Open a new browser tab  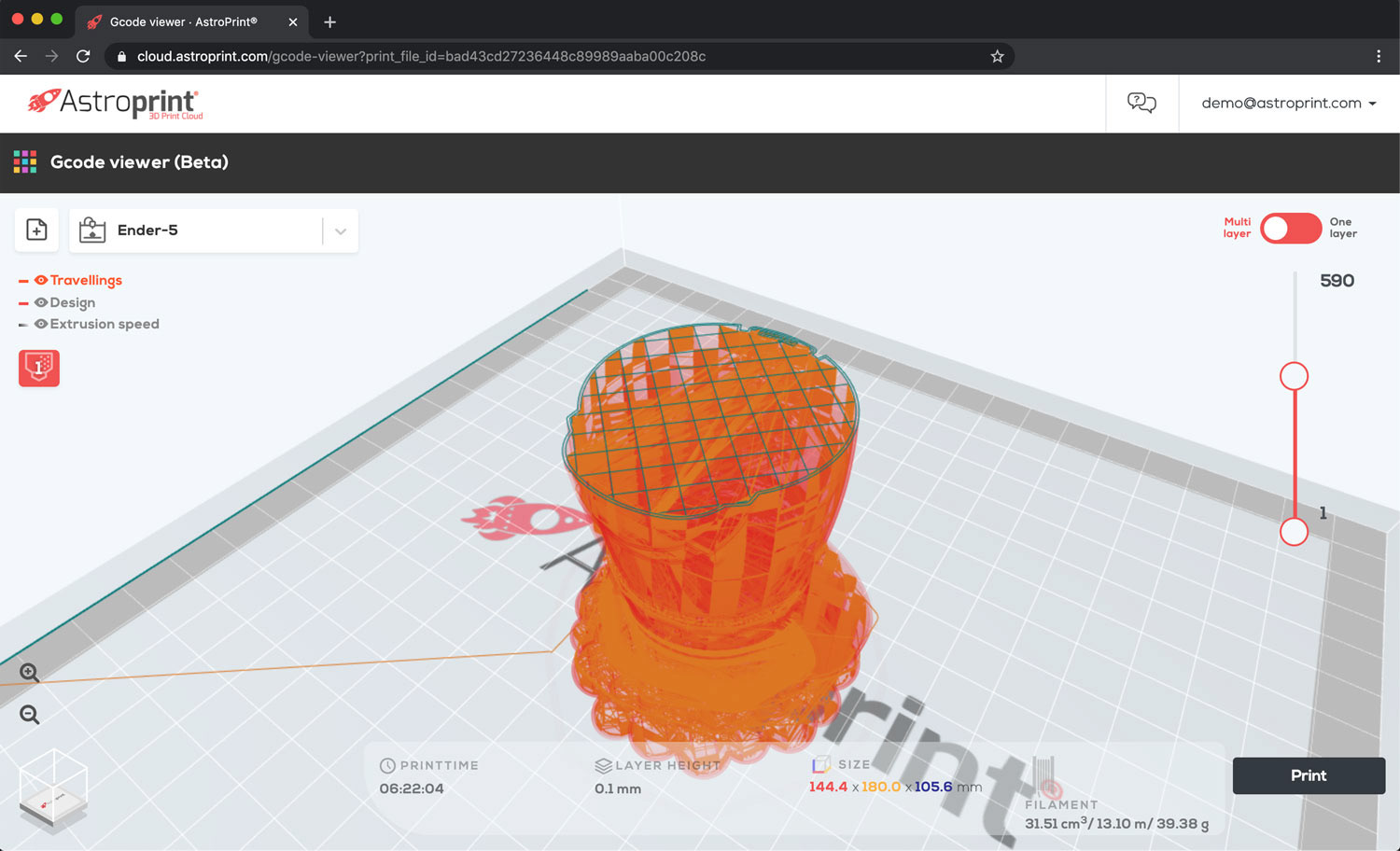point(329,21)
